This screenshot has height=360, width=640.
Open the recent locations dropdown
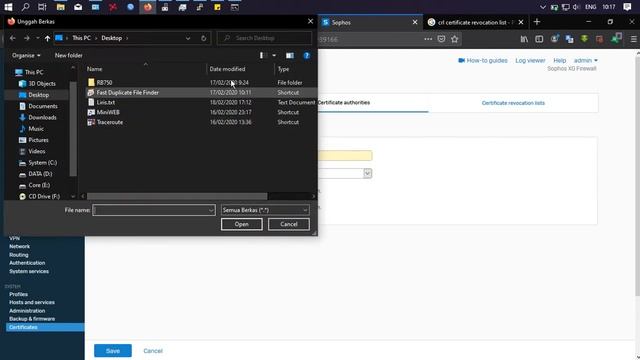click(38, 38)
